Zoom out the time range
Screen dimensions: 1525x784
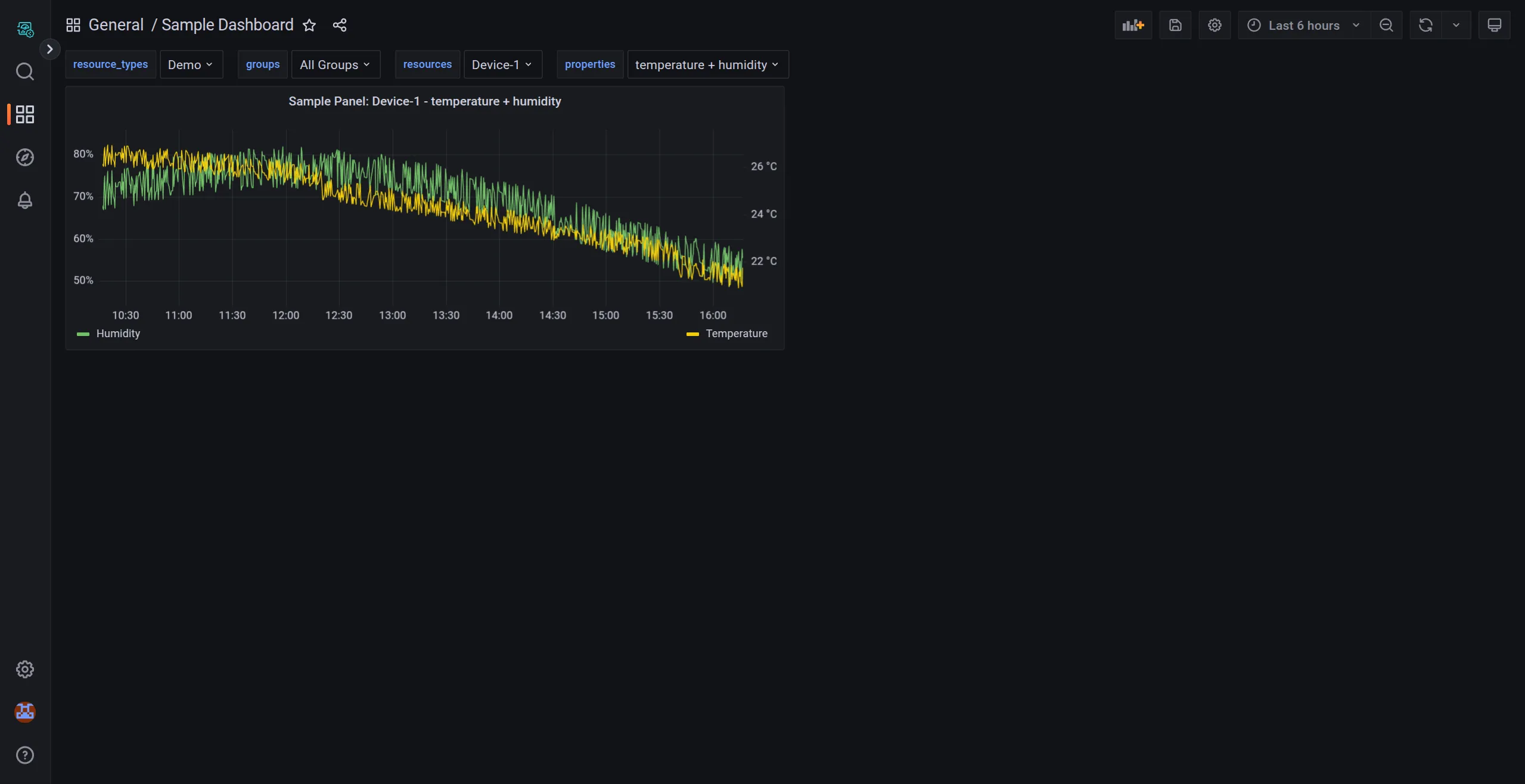(x=1387, y=25)
